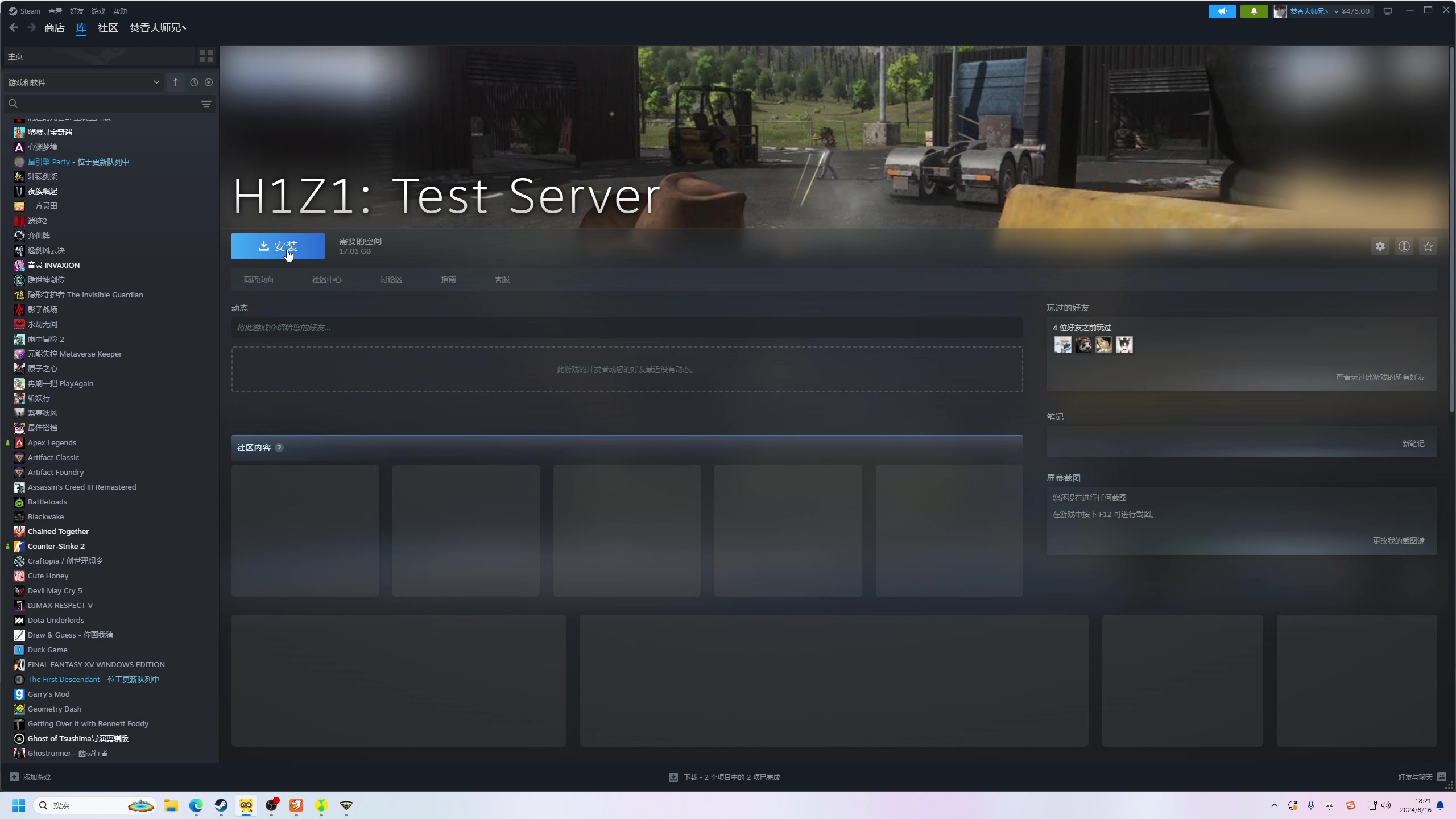Viewport: 1456px width, 819px height.
Task: Click the 主页 library home button
Action: pos(99,56)
